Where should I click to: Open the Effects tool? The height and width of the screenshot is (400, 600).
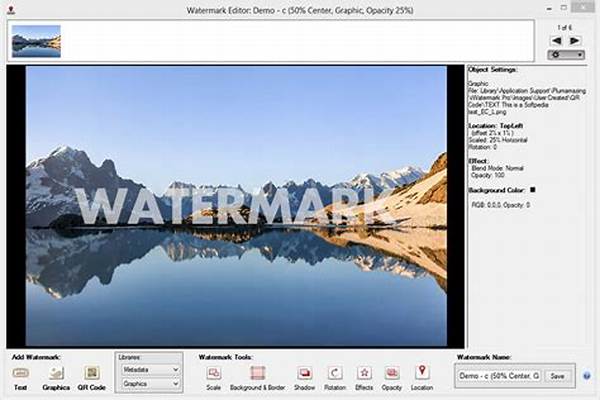click(364, 372)
